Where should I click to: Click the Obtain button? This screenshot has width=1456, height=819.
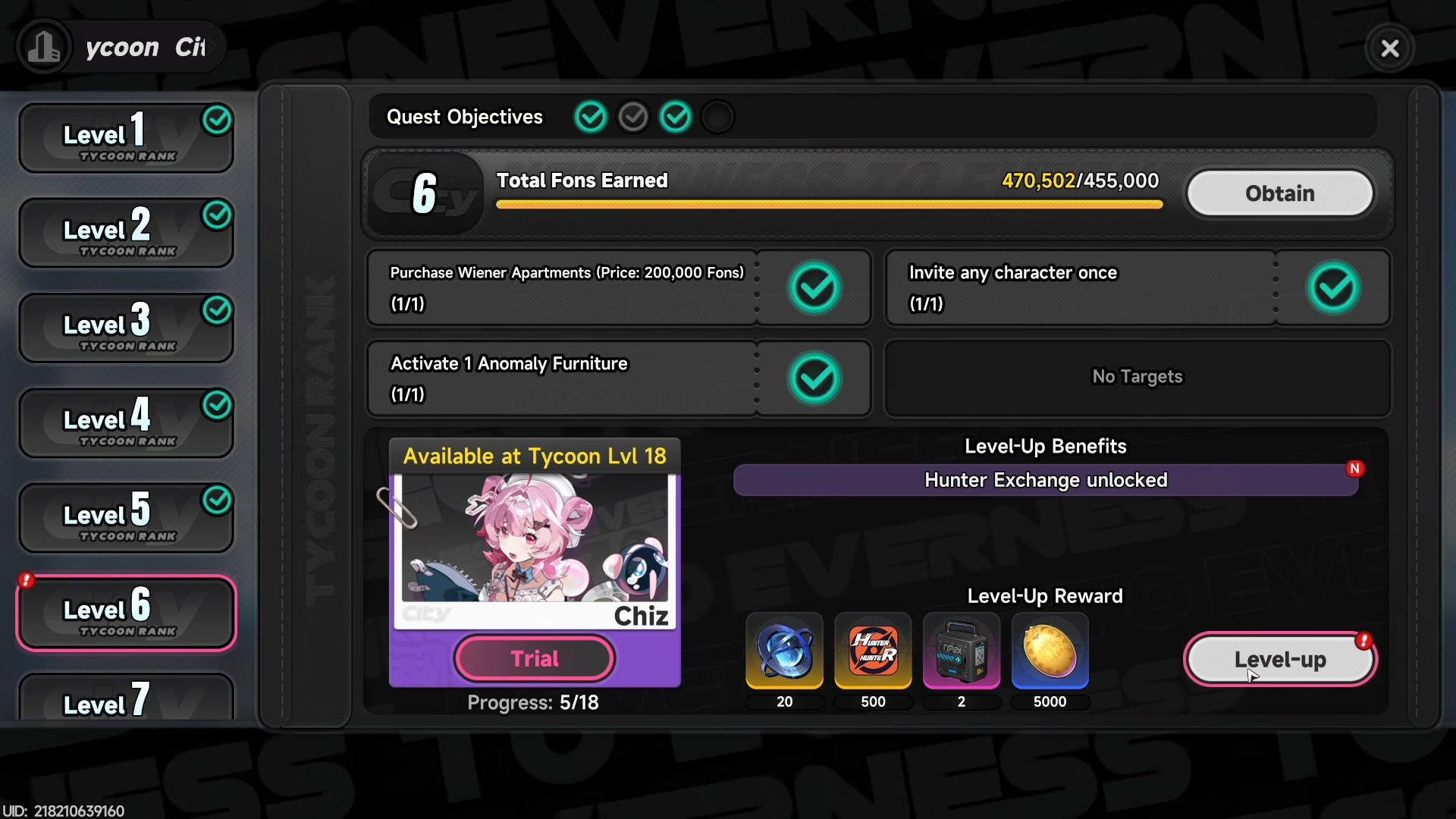point(1280,193)
